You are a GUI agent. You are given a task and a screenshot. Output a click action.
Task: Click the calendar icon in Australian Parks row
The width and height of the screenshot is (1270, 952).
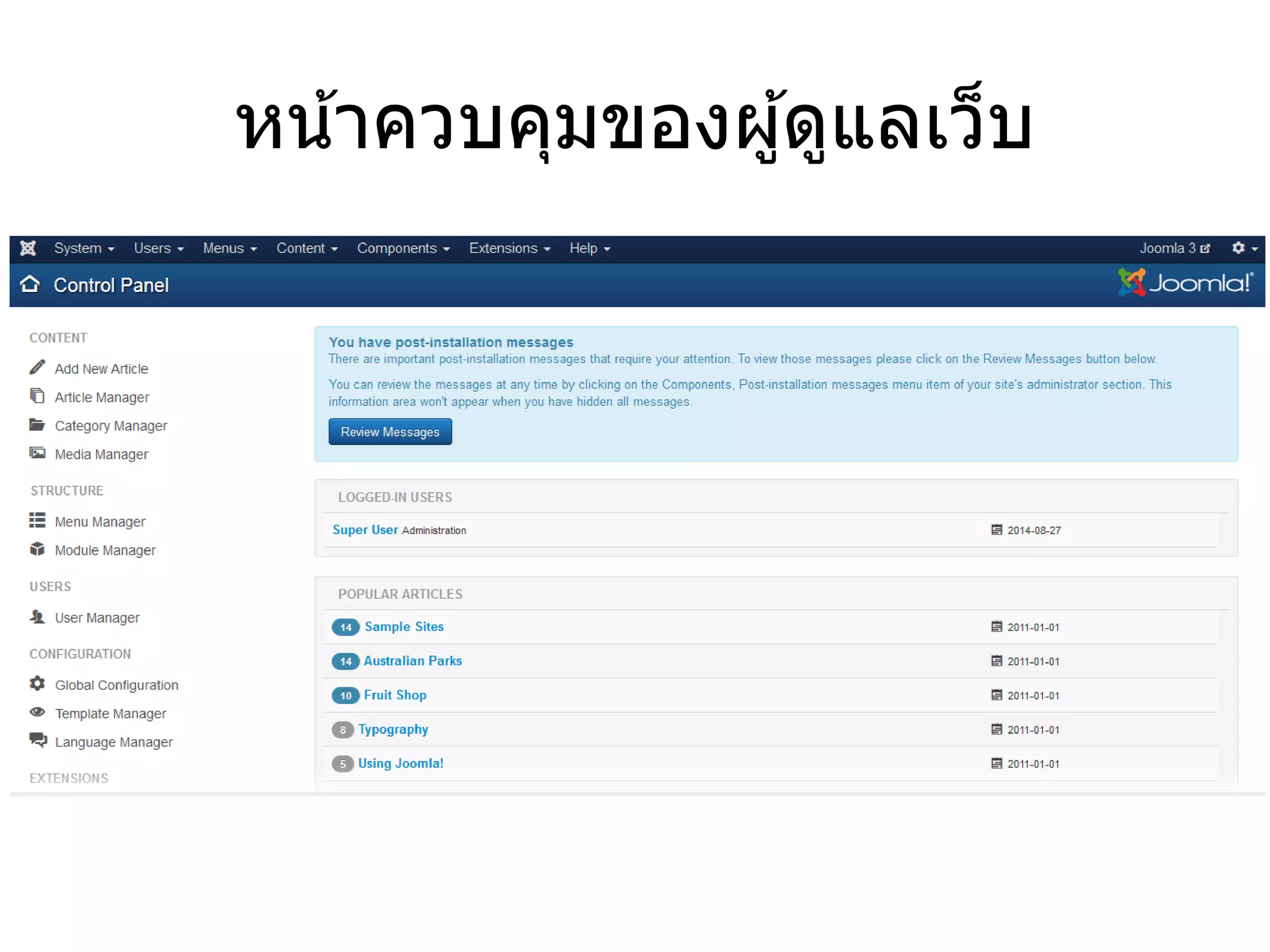pyautogui.click(x=997, y=661)
